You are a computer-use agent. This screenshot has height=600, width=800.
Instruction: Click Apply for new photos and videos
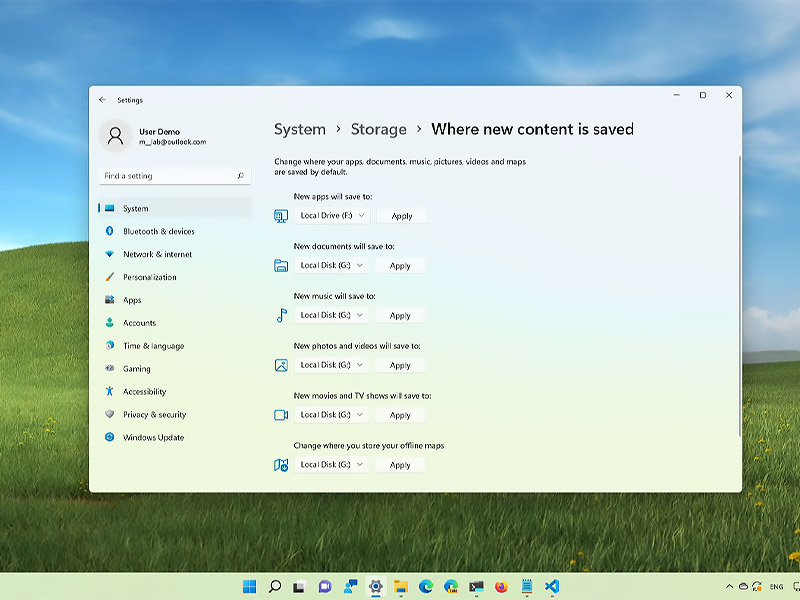[400, 365]
